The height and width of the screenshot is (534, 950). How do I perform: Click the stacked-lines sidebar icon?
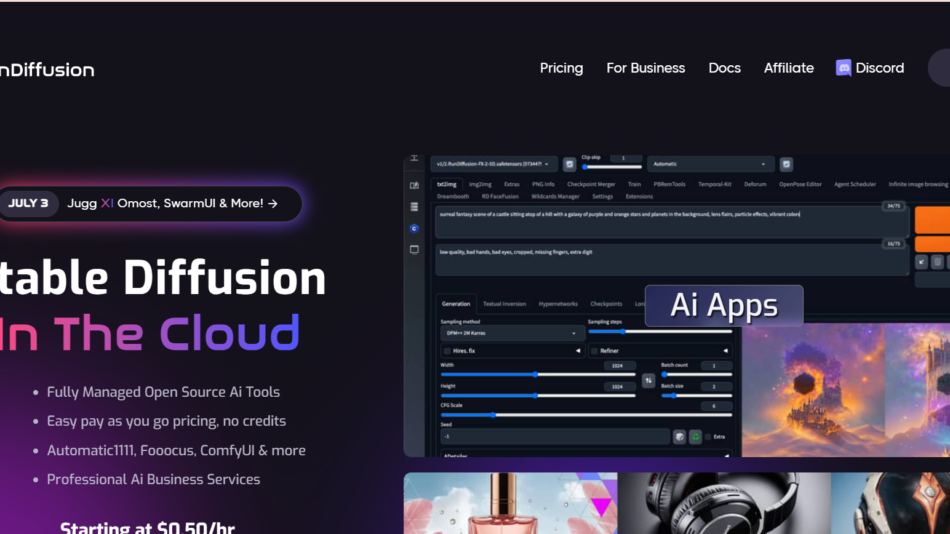point(414,207)
